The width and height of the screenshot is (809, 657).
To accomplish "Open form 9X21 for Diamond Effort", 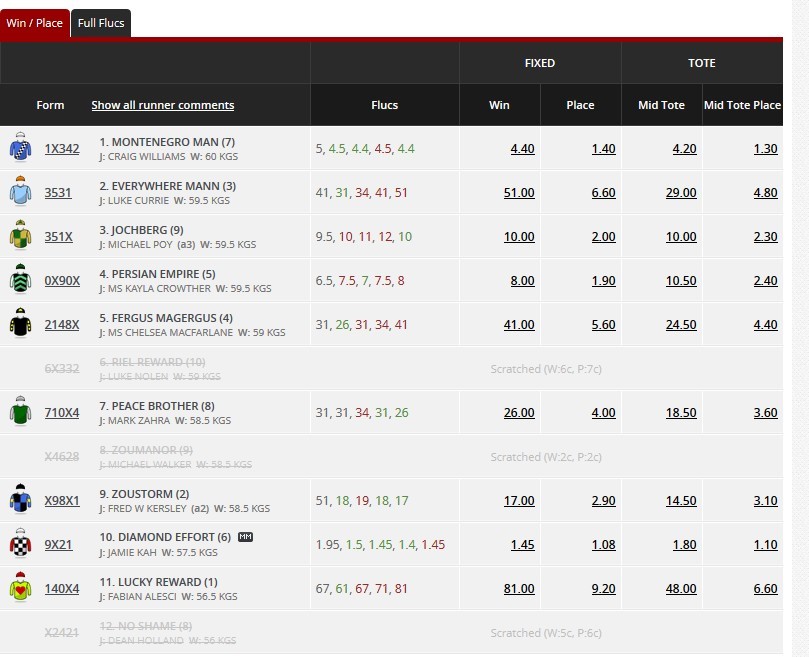I will click(58, 544).
